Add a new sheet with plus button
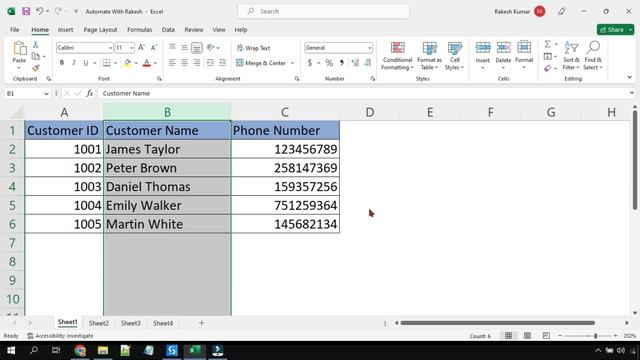 [201, 323]
